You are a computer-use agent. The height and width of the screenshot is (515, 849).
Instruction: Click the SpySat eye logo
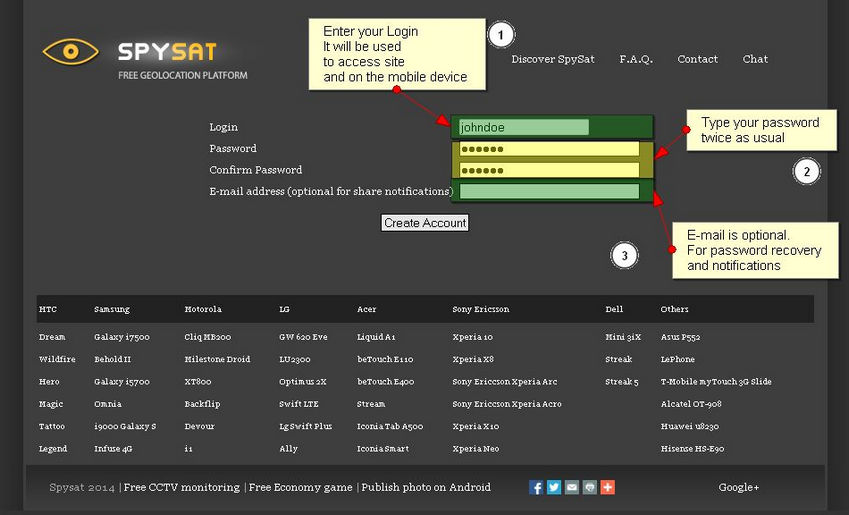coord(70,51)
